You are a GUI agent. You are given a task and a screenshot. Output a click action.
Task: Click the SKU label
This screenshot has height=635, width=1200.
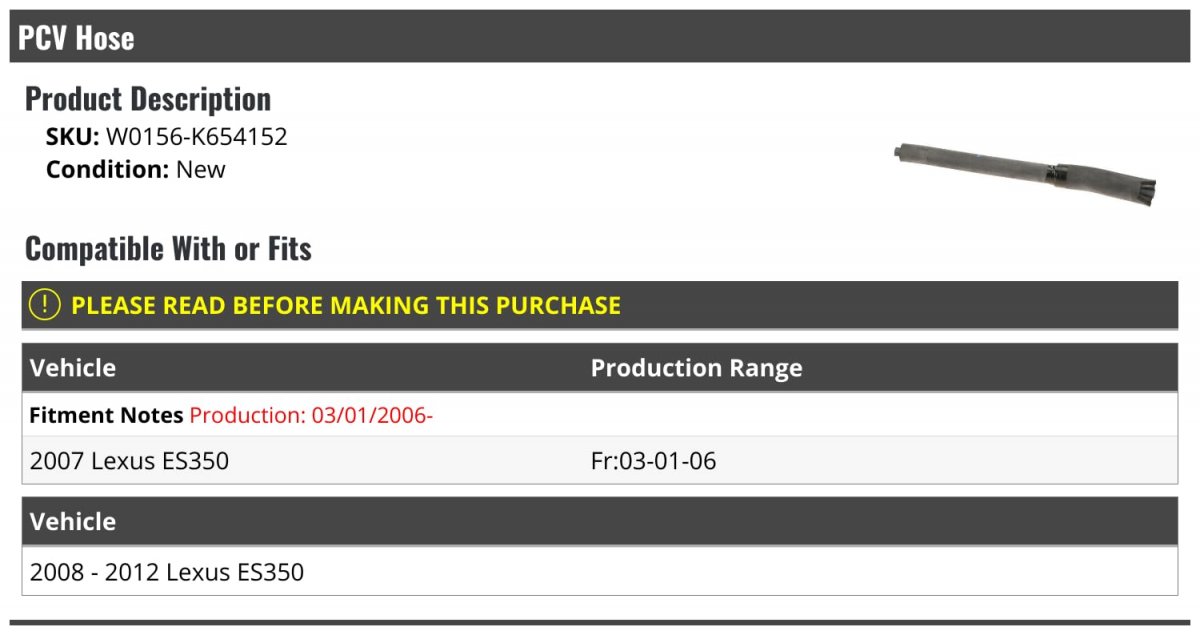click(73, 137)
